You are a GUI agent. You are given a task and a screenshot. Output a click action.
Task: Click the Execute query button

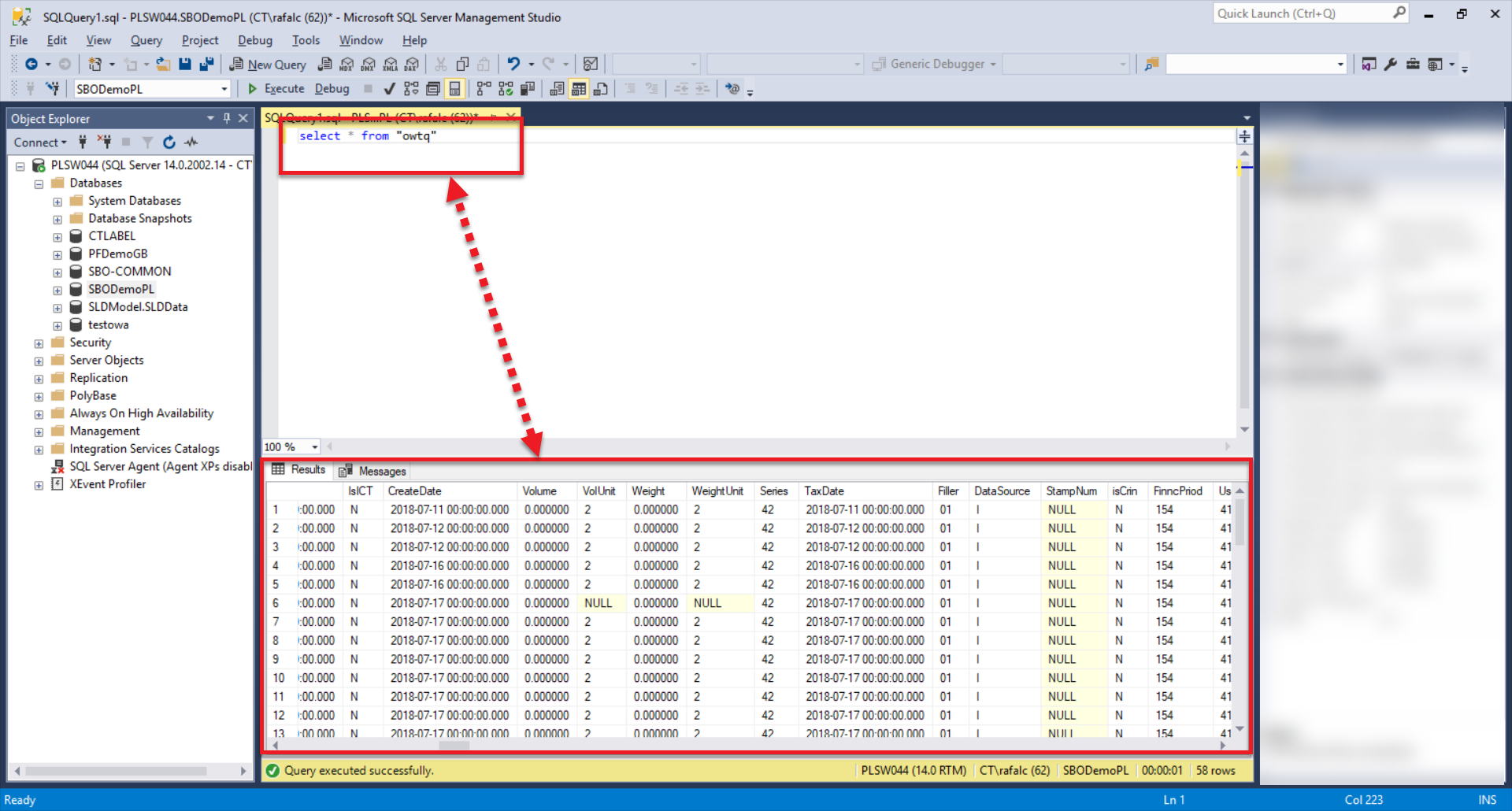[x=276, y=89]
